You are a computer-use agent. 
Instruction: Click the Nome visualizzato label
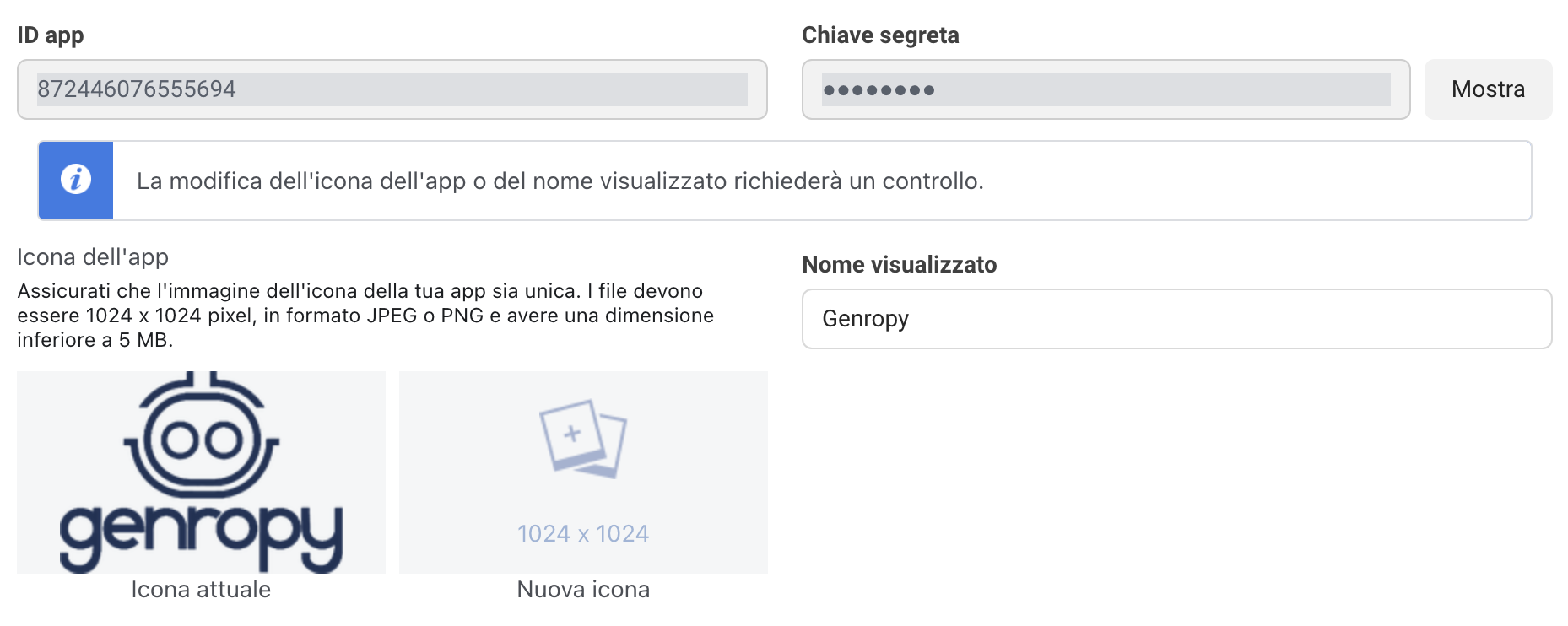[899, 265]
